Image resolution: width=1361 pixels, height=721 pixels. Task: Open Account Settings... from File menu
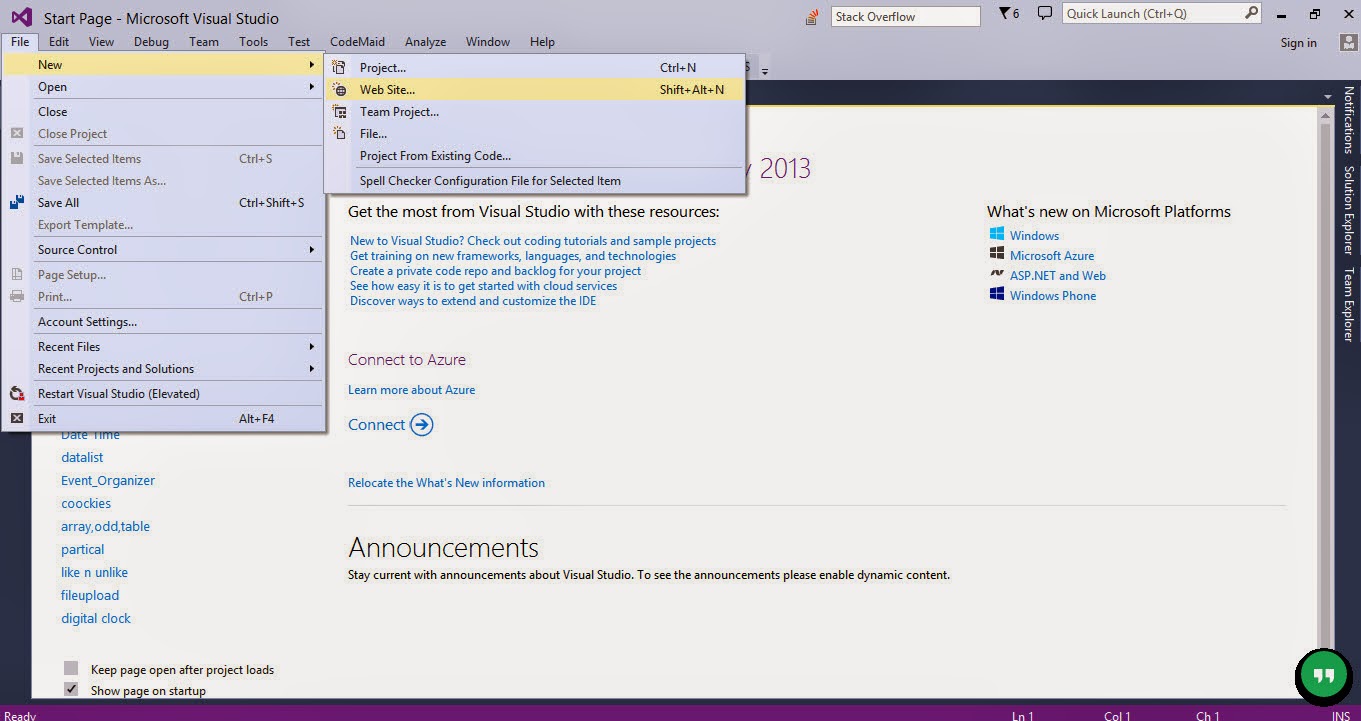point(164,321)
